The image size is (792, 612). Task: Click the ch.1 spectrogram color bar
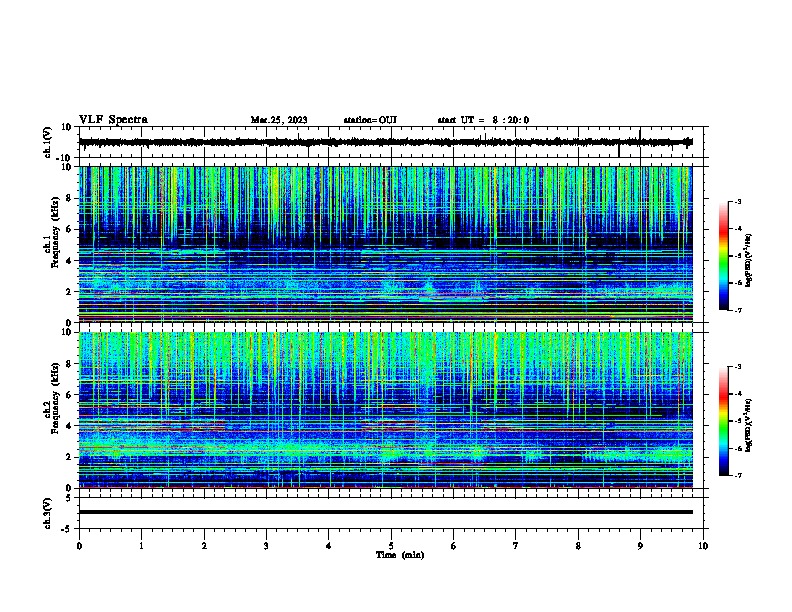coord(724,256)
